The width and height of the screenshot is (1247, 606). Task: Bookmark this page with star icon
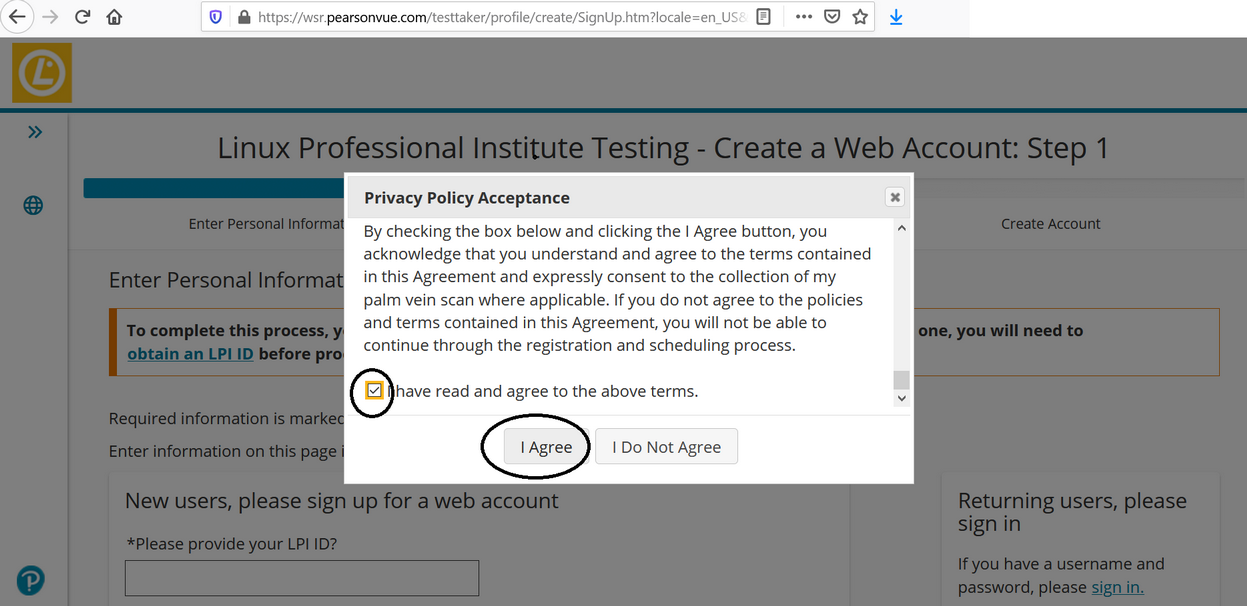pyautogui.click(x=860, y=17)
